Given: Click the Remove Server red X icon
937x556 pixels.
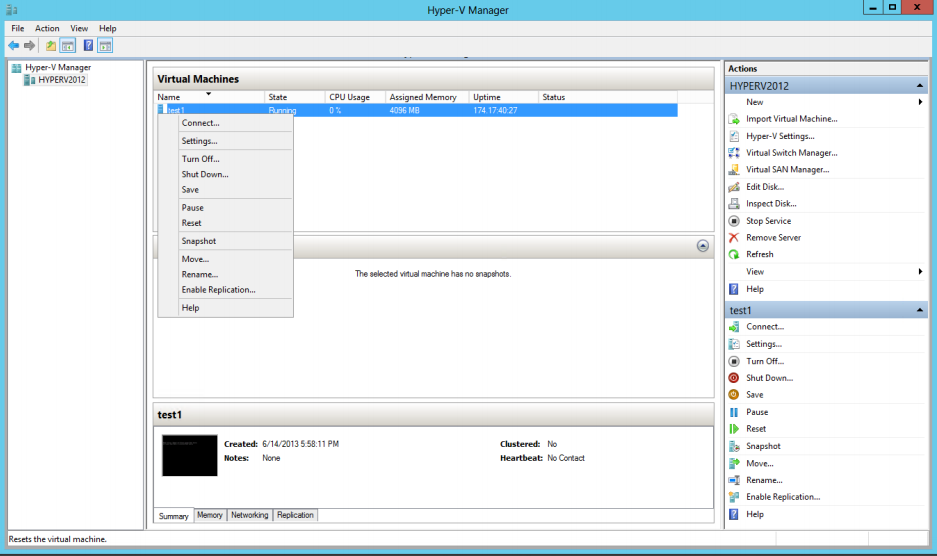Looking at the screenshot, I should (x=734, y=238).
